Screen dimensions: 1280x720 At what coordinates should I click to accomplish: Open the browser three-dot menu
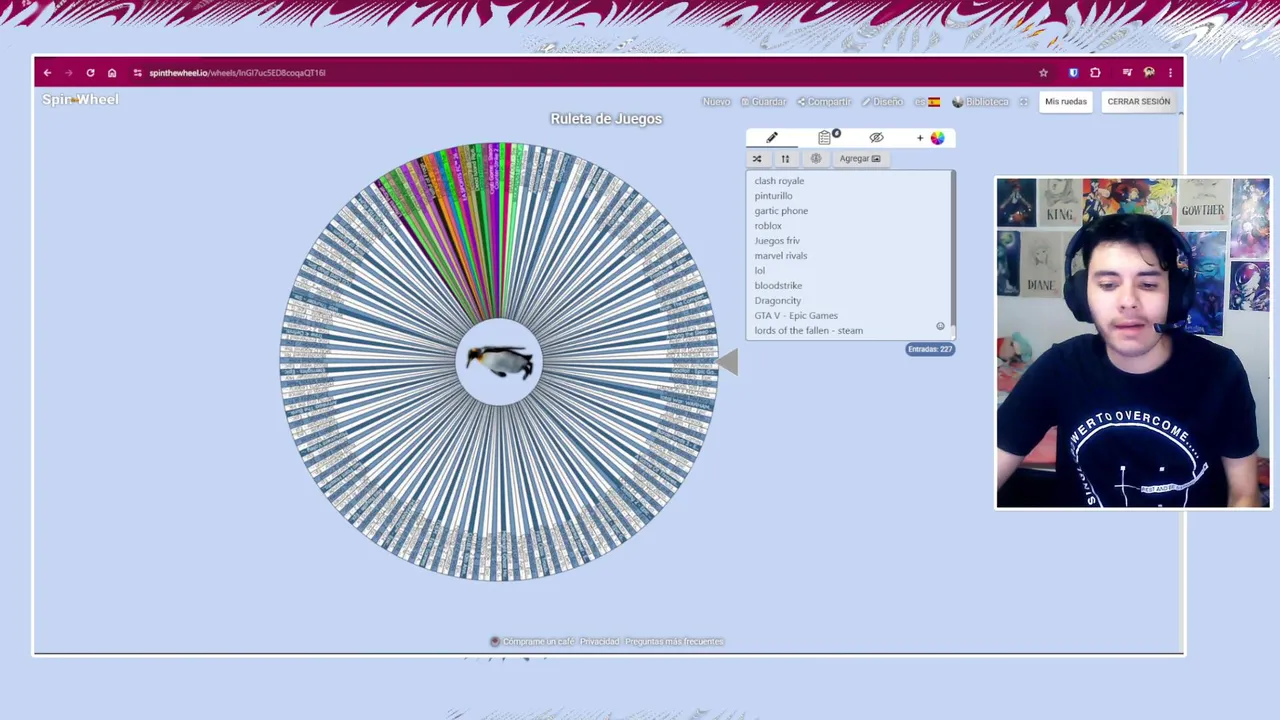(1170, 73)
